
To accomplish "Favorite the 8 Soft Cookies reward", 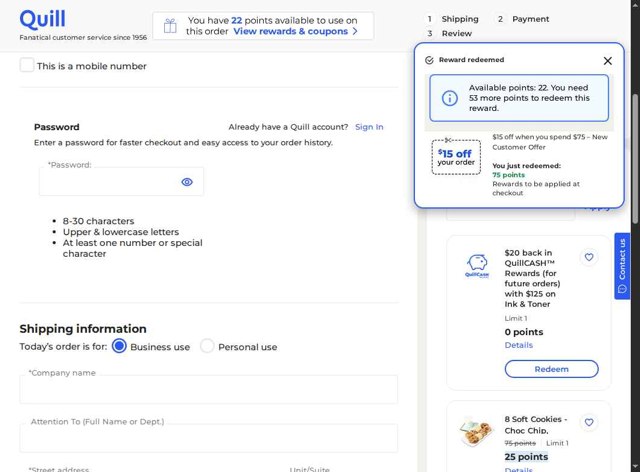I will click(589, 422).
